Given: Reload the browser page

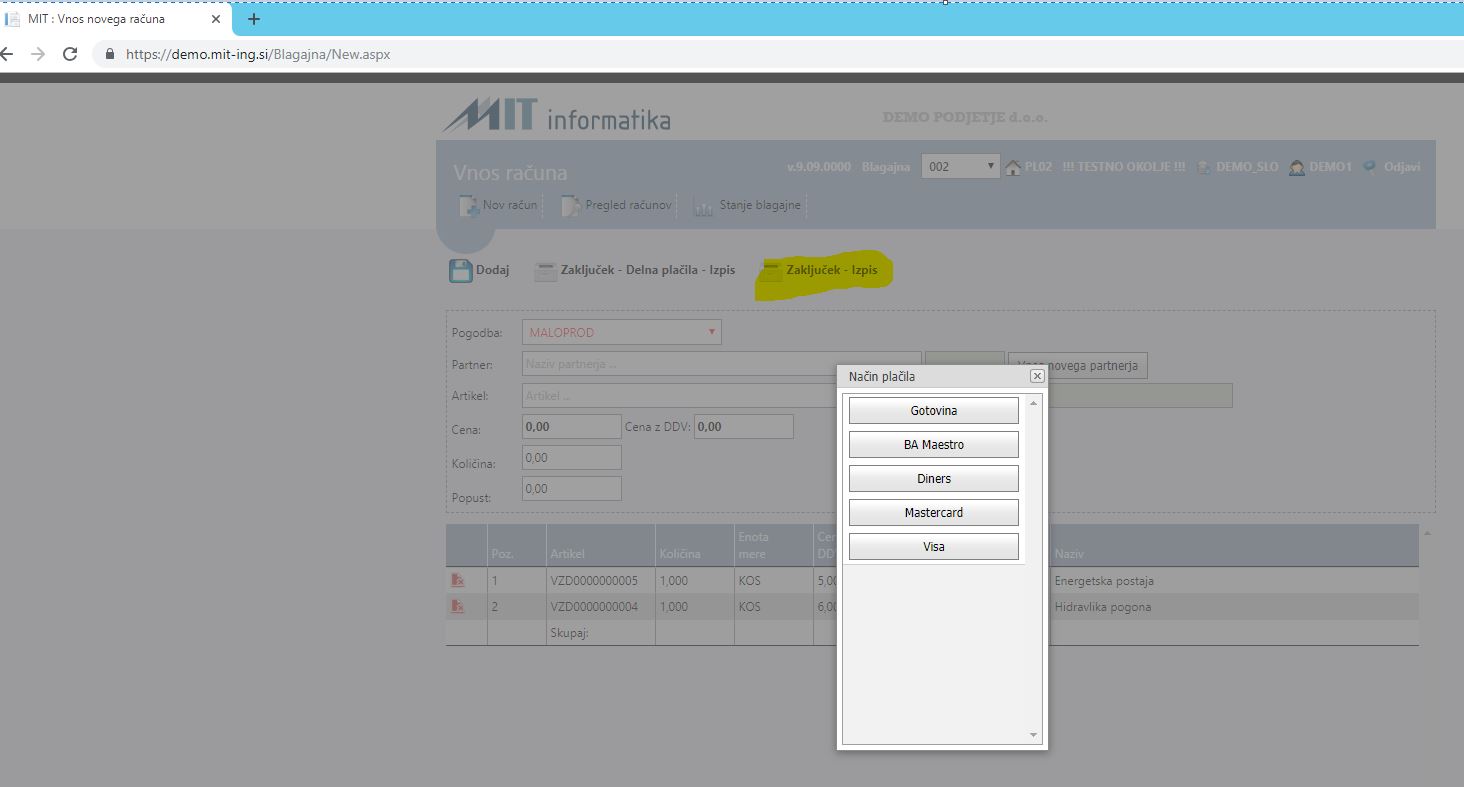Looking at the screenshot, I should pyautogui.click(x=69, y=54).
